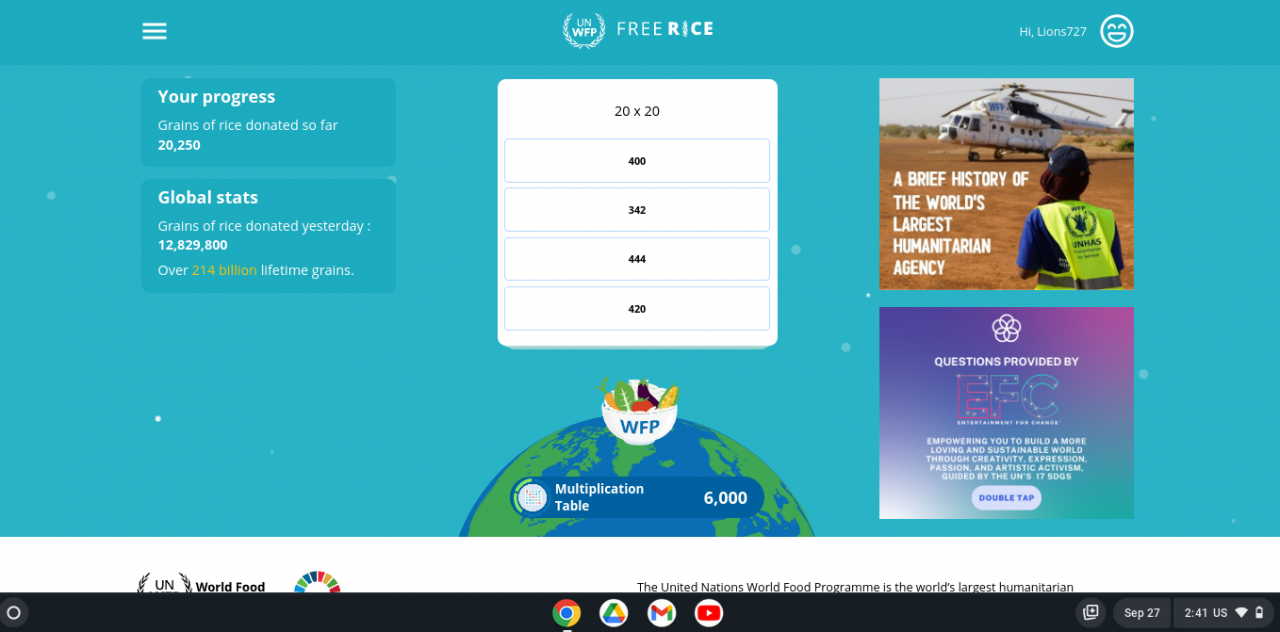Select answer 444

(637, 259)
